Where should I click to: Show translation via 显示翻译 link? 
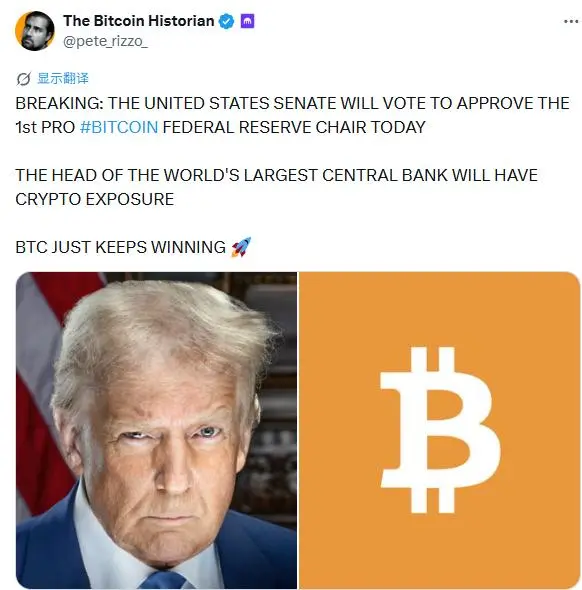click(63, 78)
